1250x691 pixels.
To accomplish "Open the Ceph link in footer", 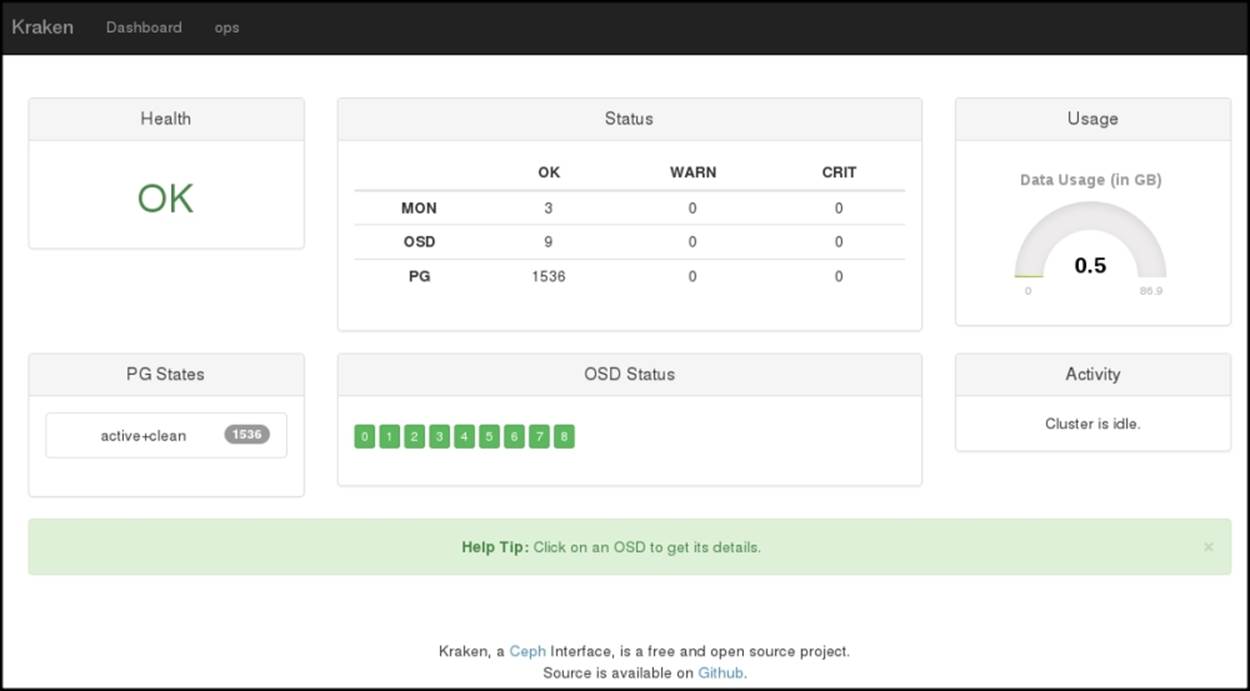I will click(527, 651).
